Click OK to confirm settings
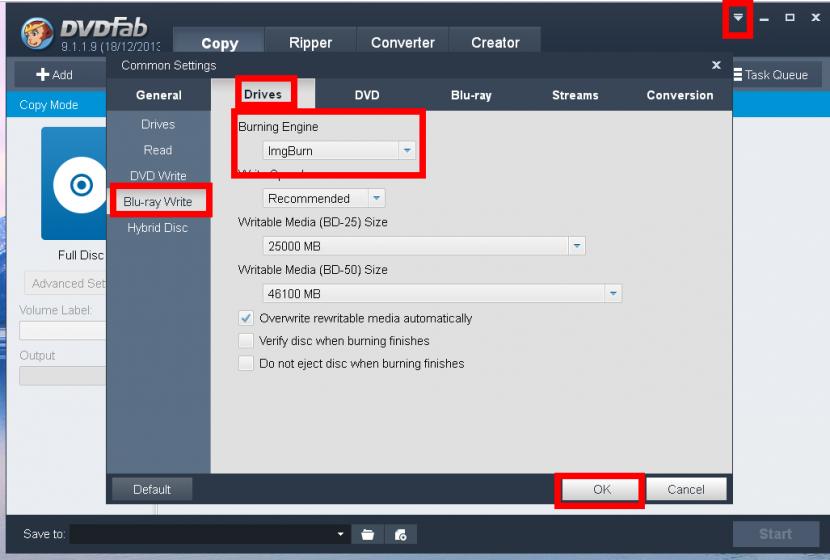 tap(601, 490)
